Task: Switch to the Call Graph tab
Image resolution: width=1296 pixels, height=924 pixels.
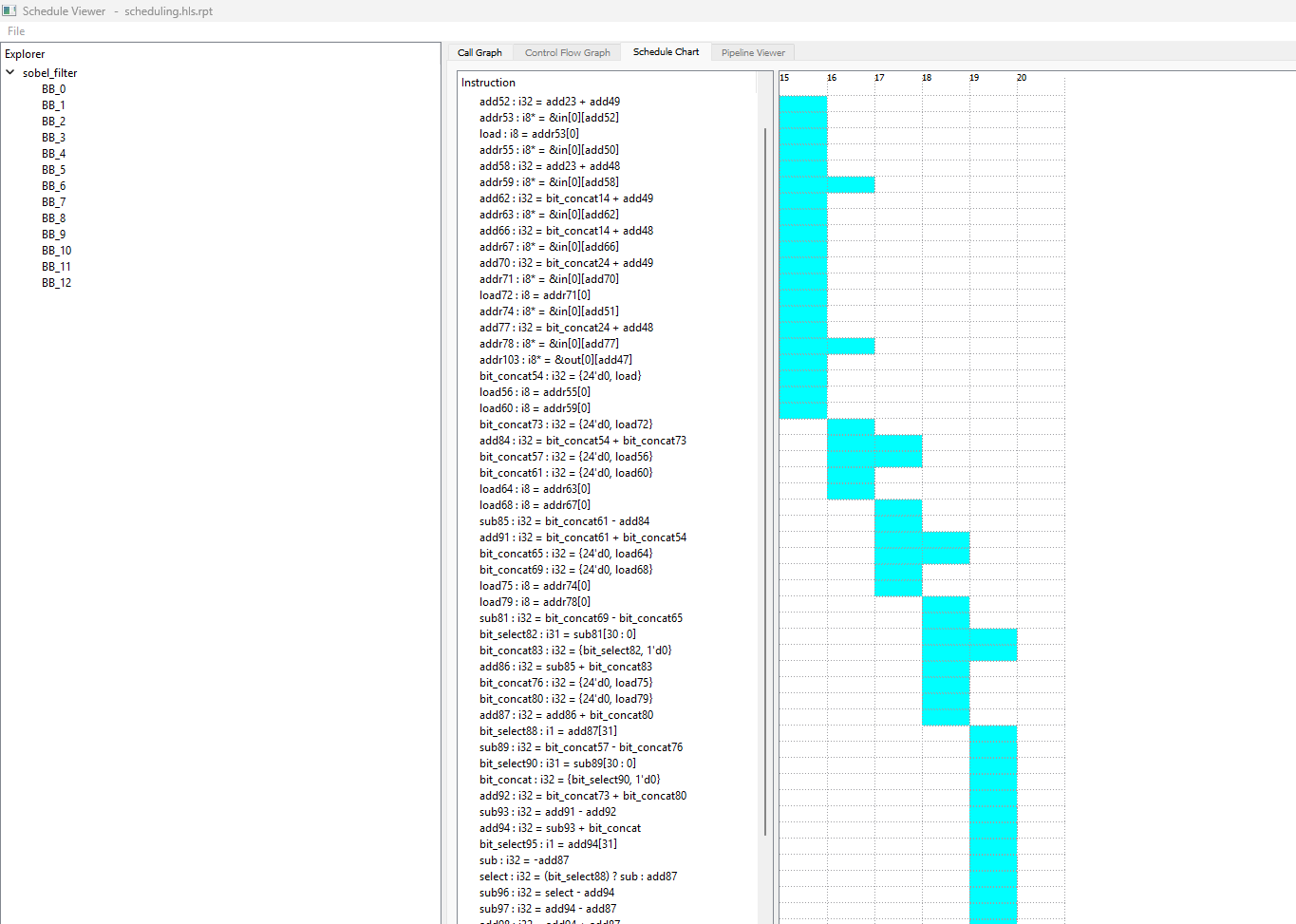Action: (479, 53)
